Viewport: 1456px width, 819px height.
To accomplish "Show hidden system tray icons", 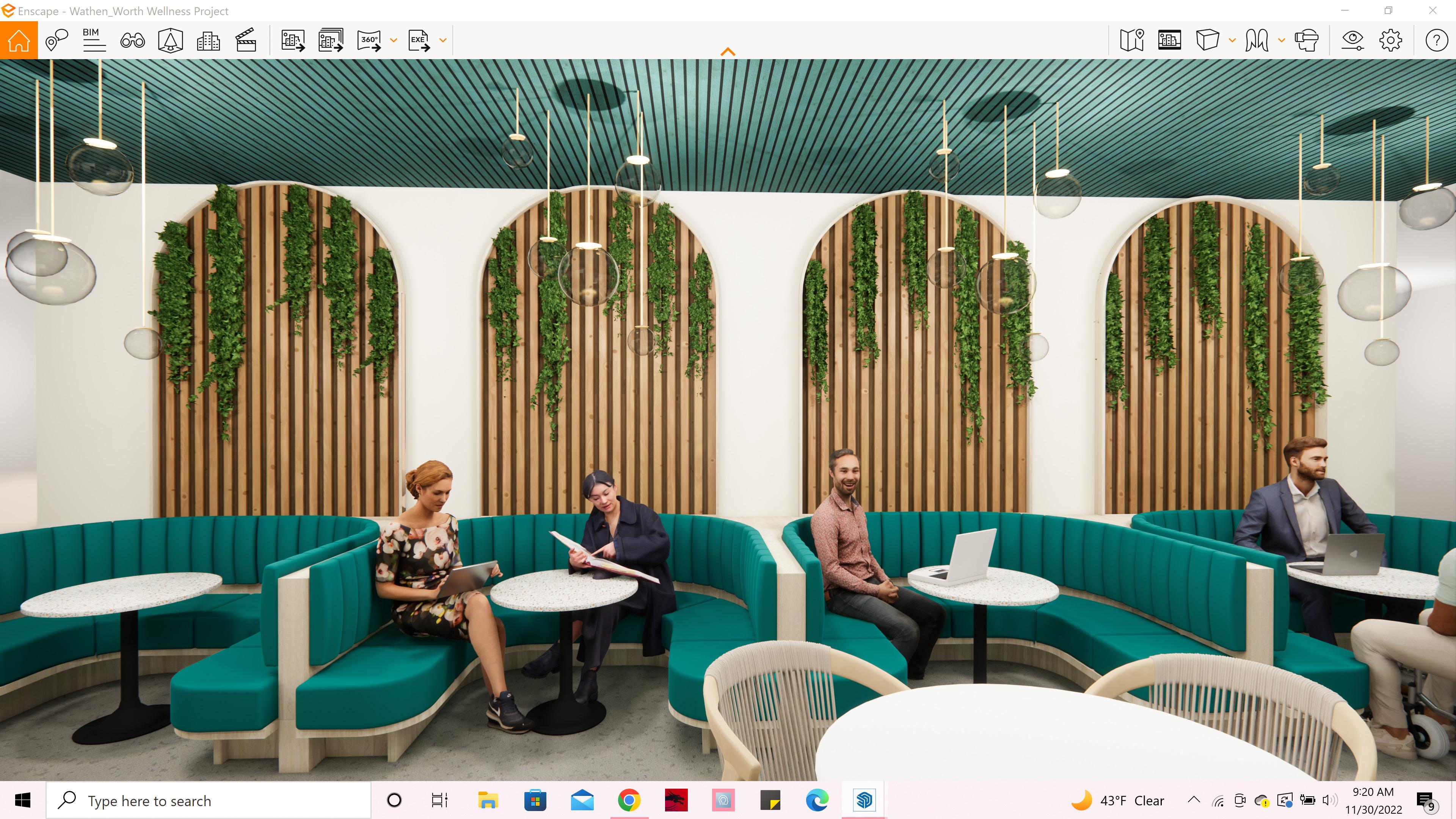I will (x=1194, y=800).
